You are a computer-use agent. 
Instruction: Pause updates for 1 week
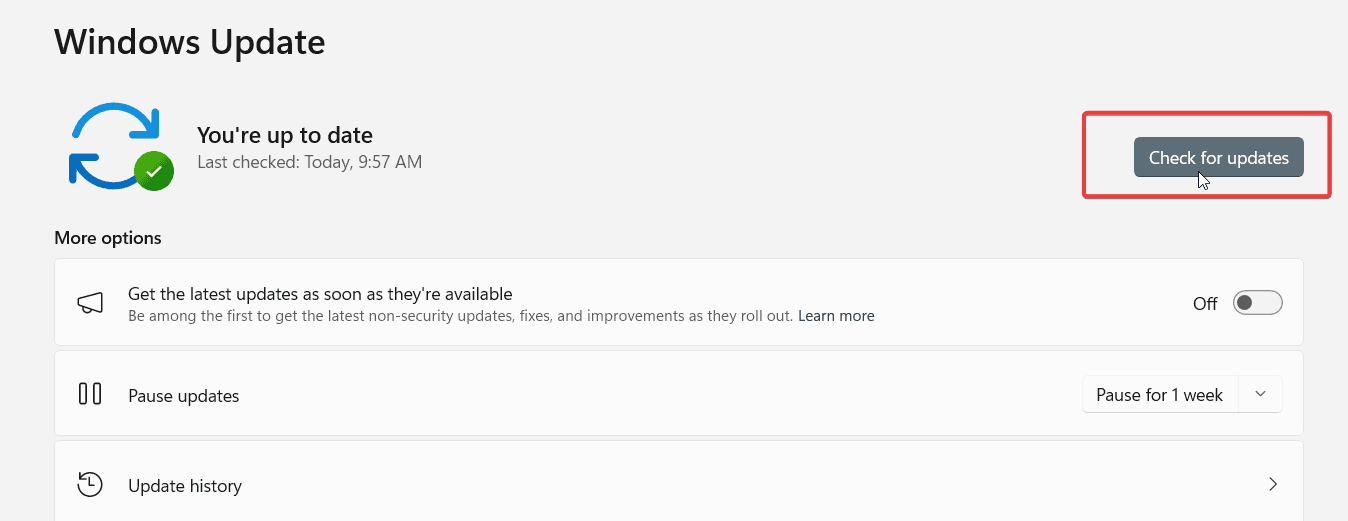[1160, 394]
